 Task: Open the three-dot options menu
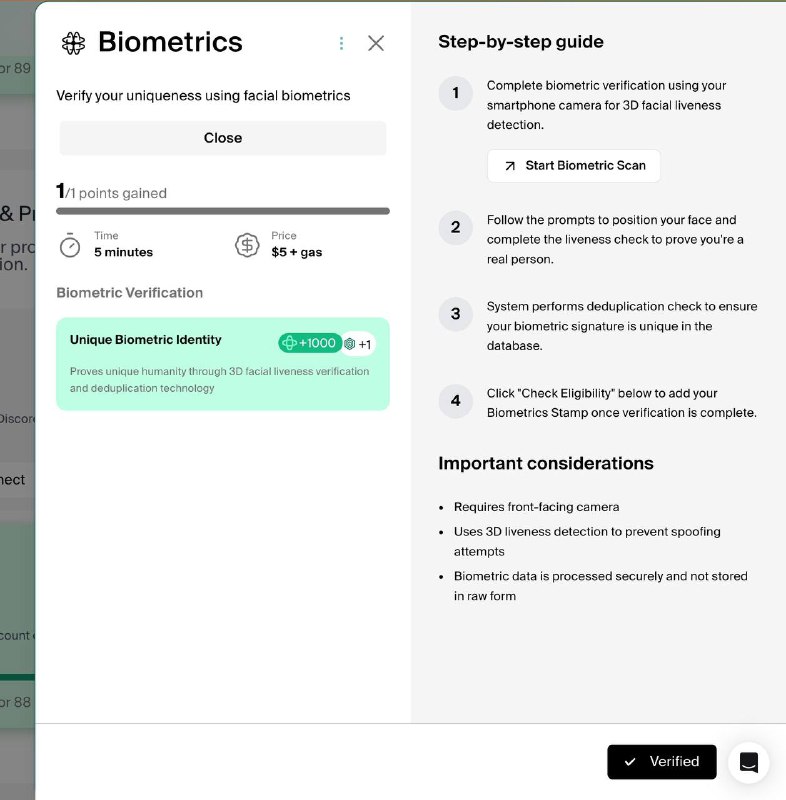pyautogui.click(x=341, y=43)
